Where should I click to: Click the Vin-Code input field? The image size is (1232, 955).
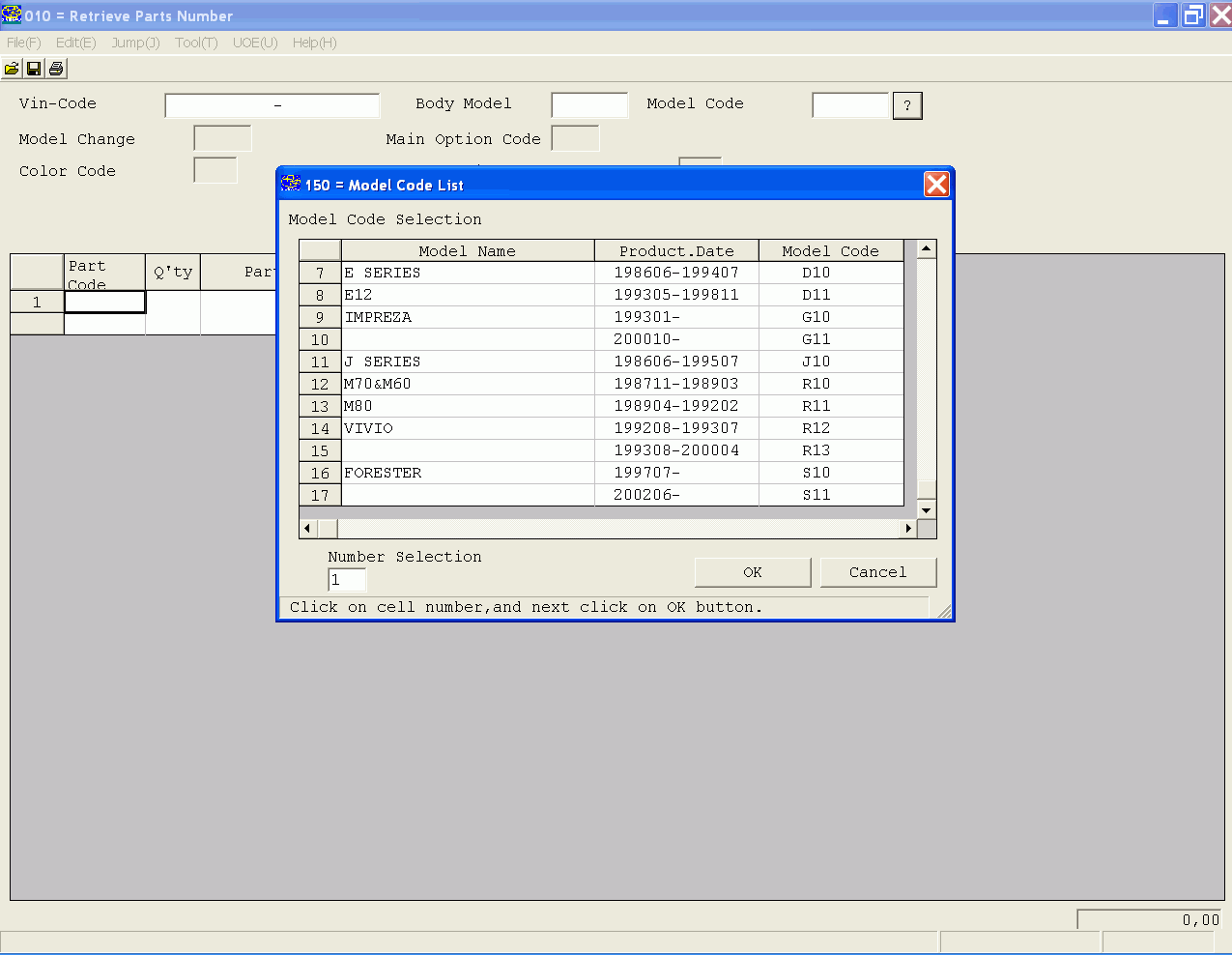tap(272, 105)
